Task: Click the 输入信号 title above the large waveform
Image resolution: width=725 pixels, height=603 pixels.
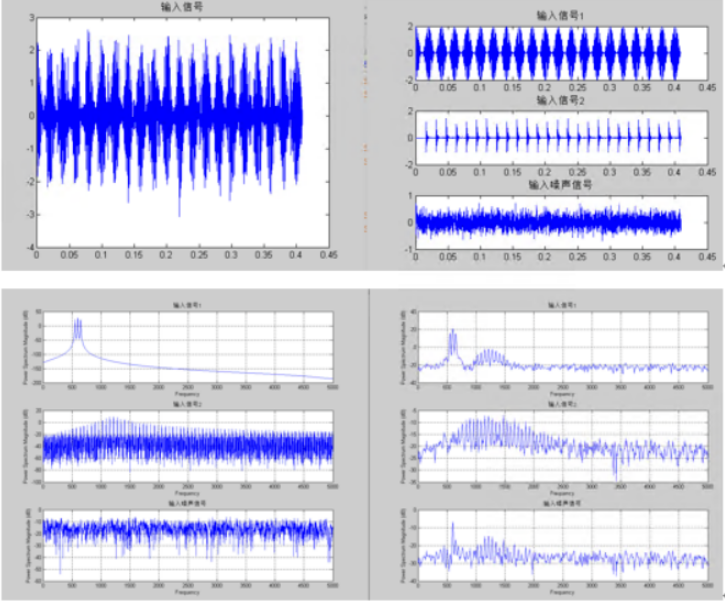Action: point(183,8)
